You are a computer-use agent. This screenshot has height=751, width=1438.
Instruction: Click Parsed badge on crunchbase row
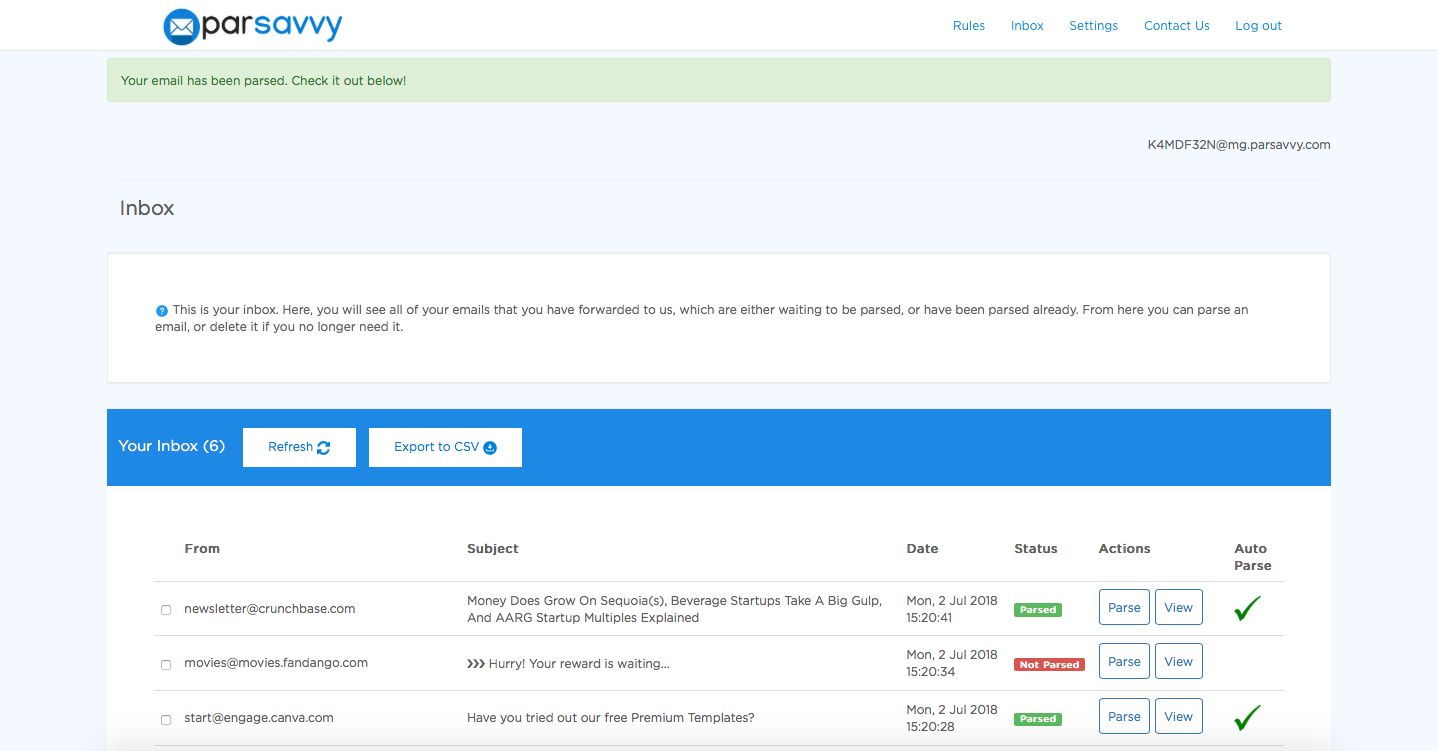click(1038, 610)
